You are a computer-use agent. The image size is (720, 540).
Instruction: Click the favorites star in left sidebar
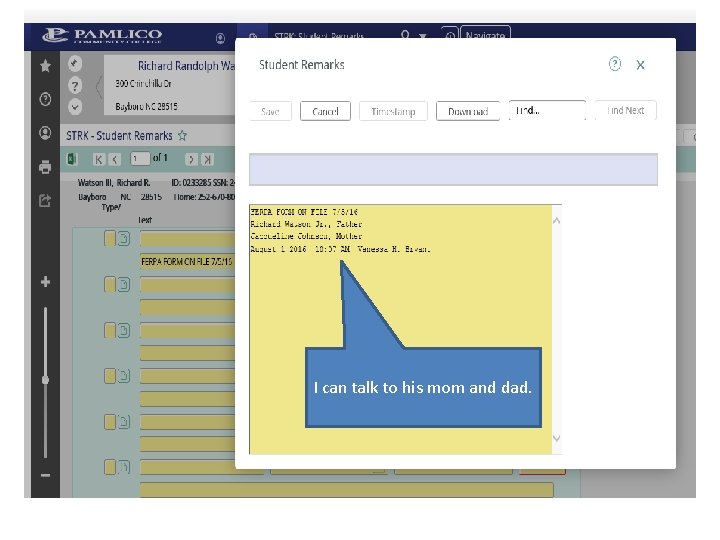pyautogui.click(x=45, y=66)
